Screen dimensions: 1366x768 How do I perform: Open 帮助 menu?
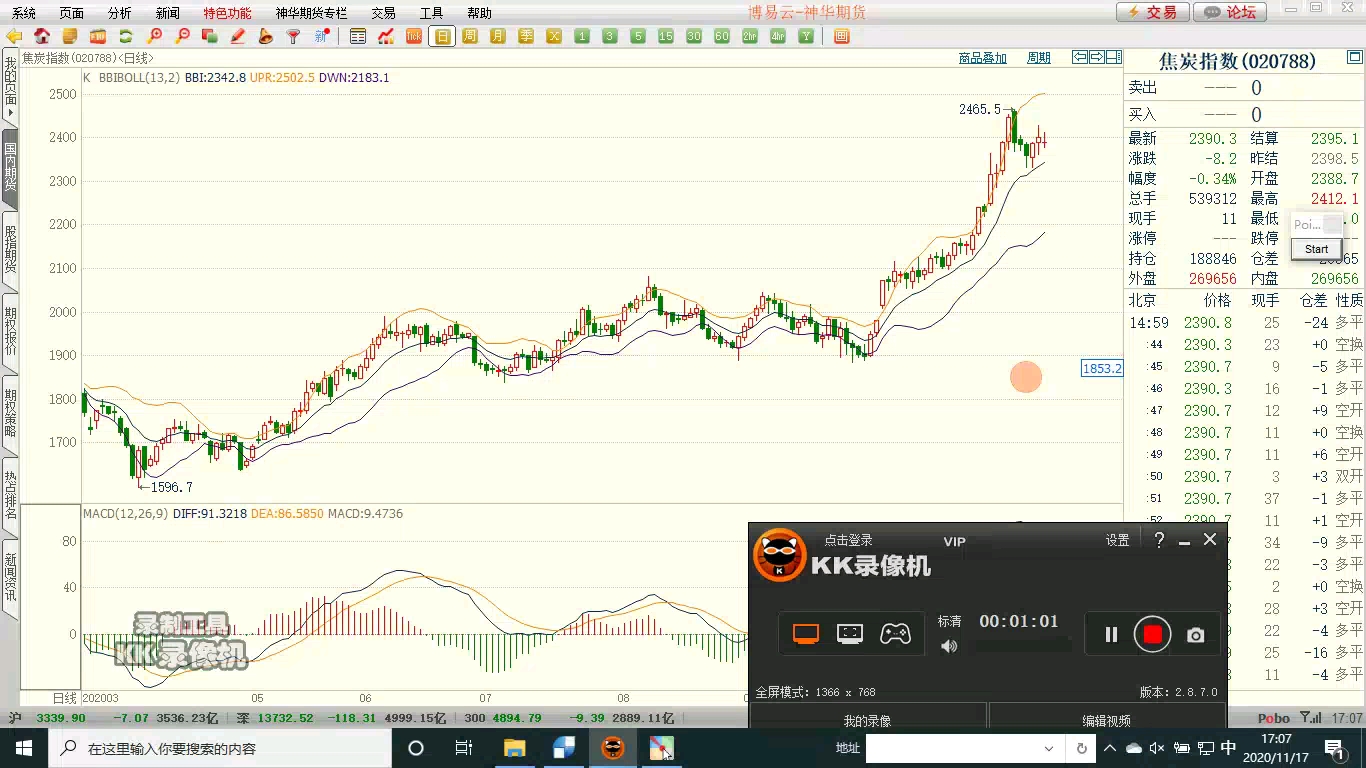click(480, 13)
